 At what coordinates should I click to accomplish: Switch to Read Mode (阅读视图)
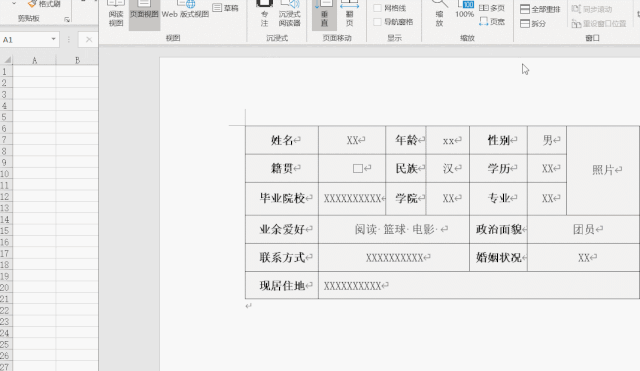click(116, 13)
